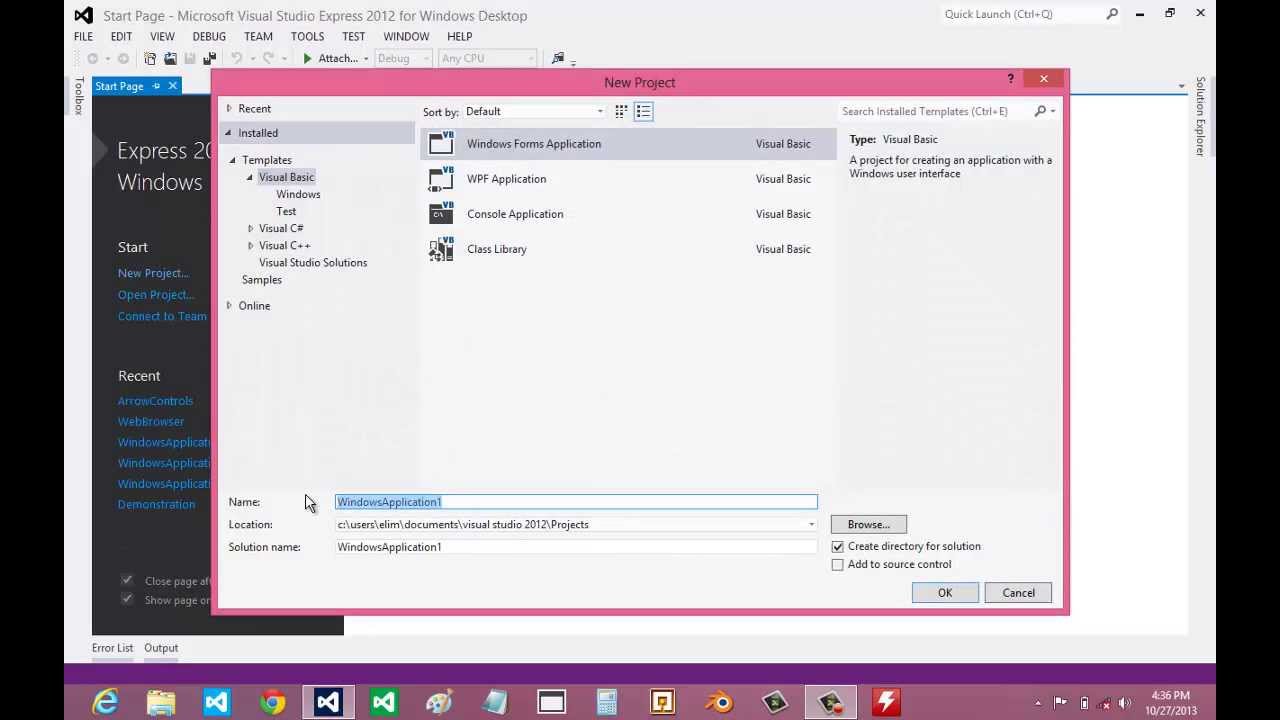Select the Test node under Visual Basic
Screen dimensions: 1280x720
click(286, 211)
